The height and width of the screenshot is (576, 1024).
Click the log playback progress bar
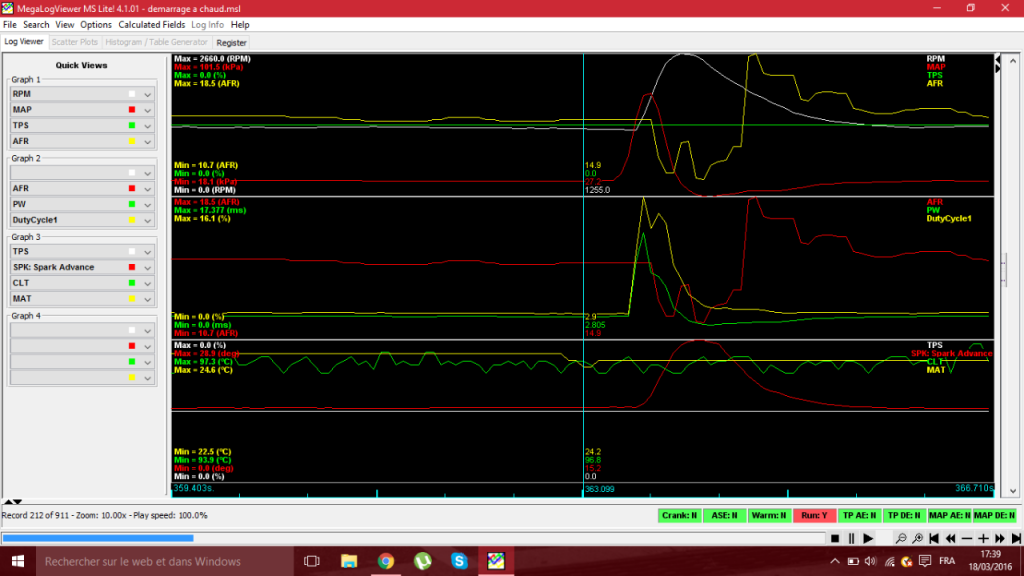coord(413,538)
